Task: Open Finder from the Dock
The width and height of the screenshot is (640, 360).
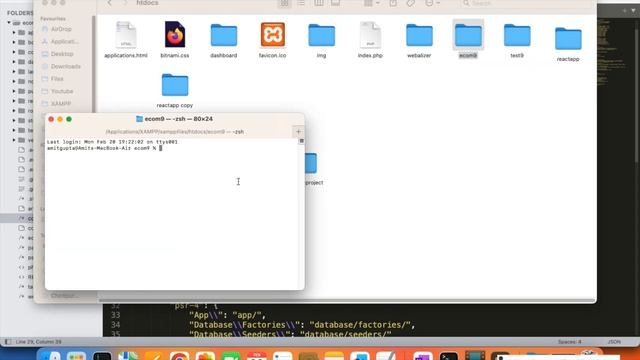Action: point(51,356)
